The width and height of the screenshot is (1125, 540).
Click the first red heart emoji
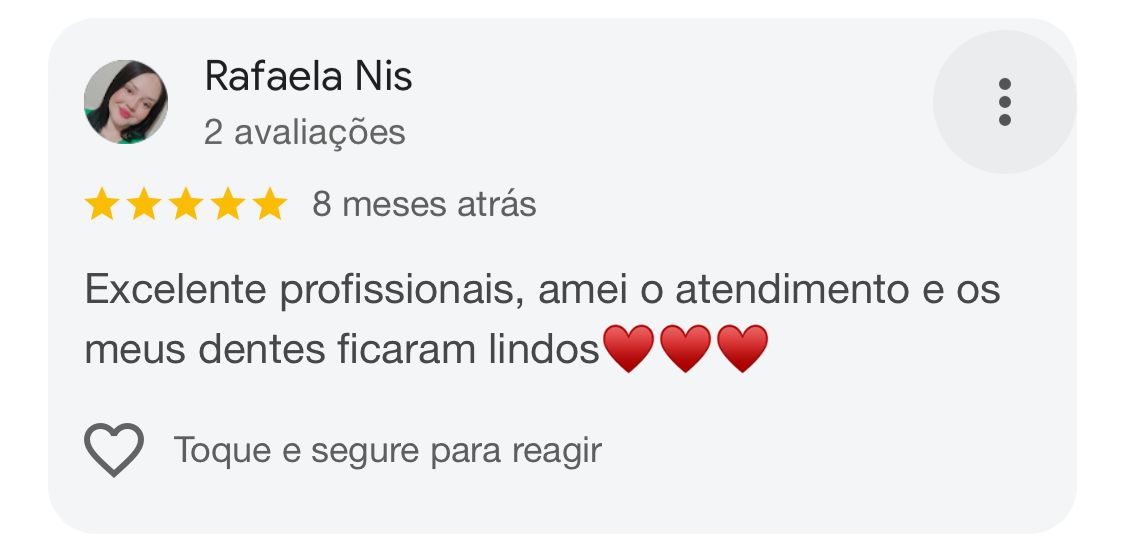629,349
